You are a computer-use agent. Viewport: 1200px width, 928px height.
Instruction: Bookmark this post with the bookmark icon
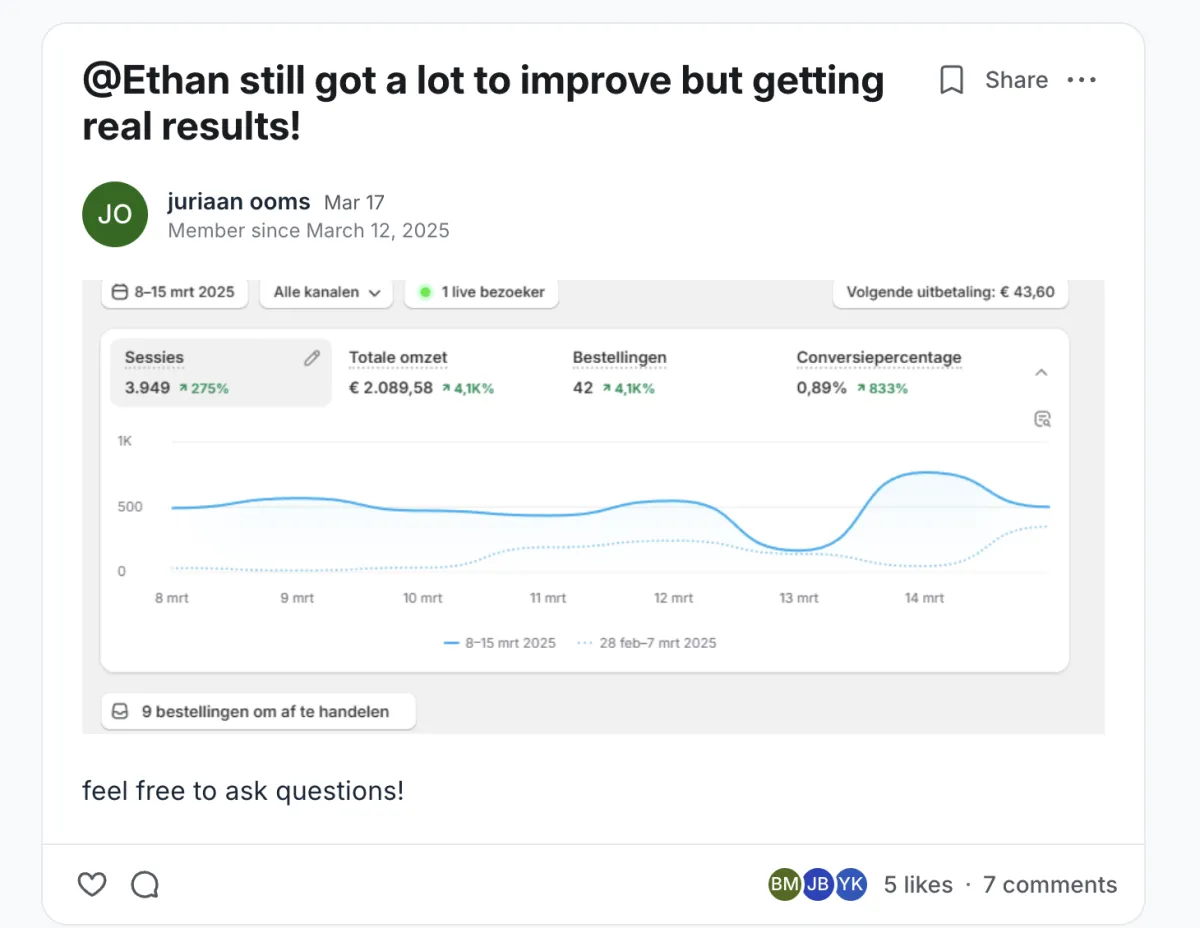coord(952,80)
